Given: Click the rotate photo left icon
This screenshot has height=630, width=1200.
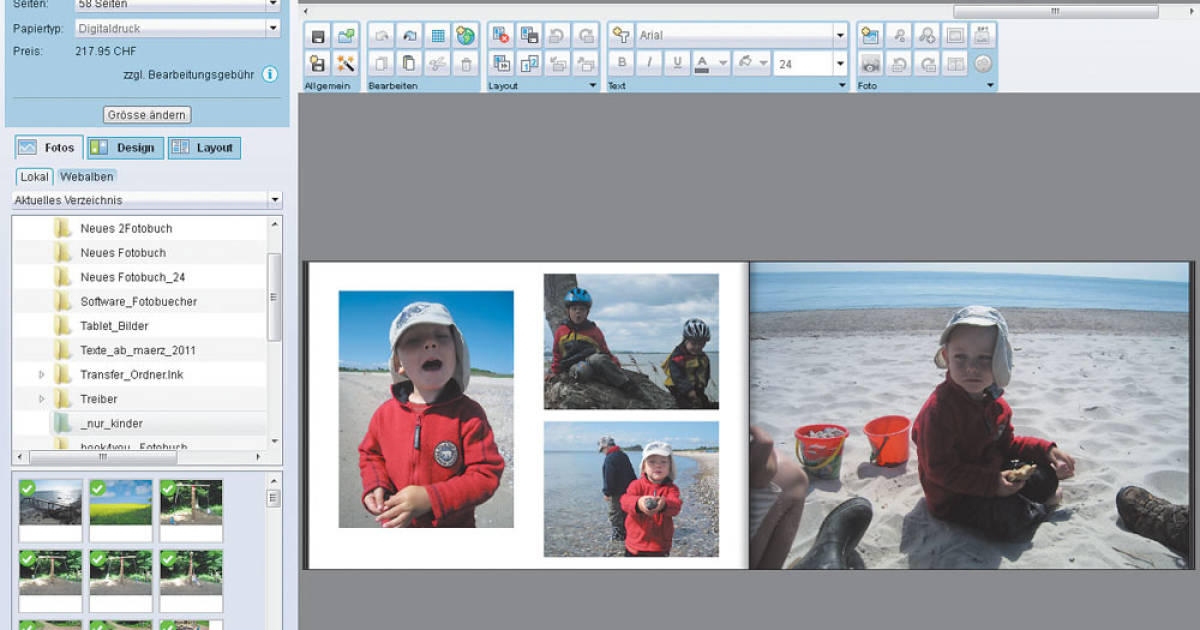Looking at the screenshot, I should pos(899,64).
